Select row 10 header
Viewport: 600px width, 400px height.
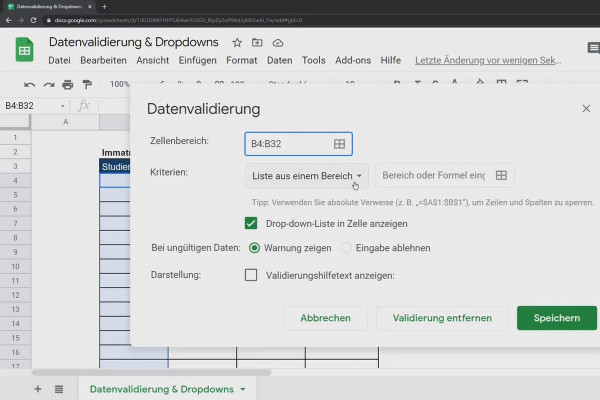pos(15,266)
